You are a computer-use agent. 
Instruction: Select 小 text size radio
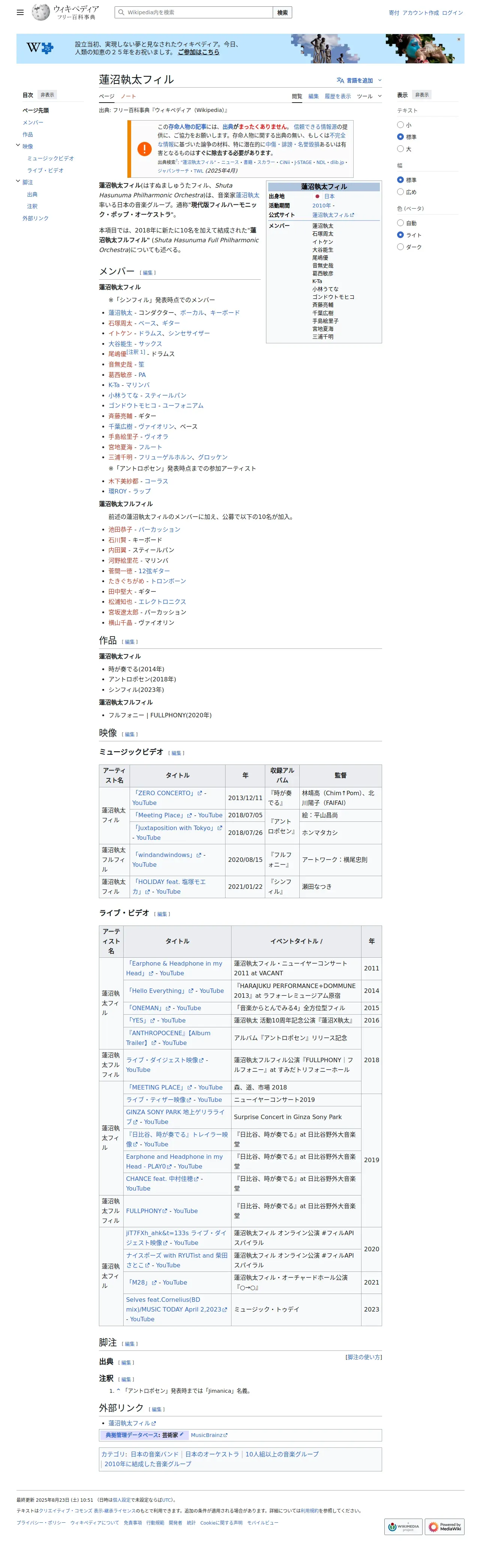click(400, 125)
